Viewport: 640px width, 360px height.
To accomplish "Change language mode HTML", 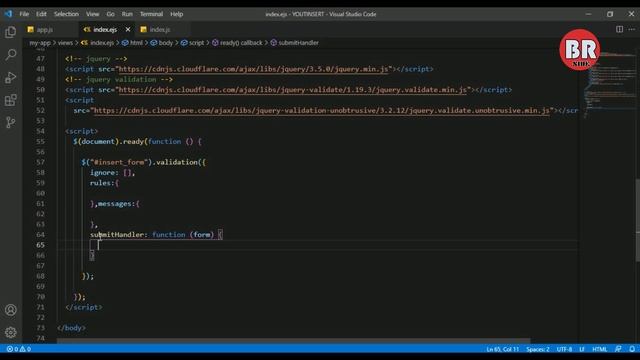I will tap(600, 349).
